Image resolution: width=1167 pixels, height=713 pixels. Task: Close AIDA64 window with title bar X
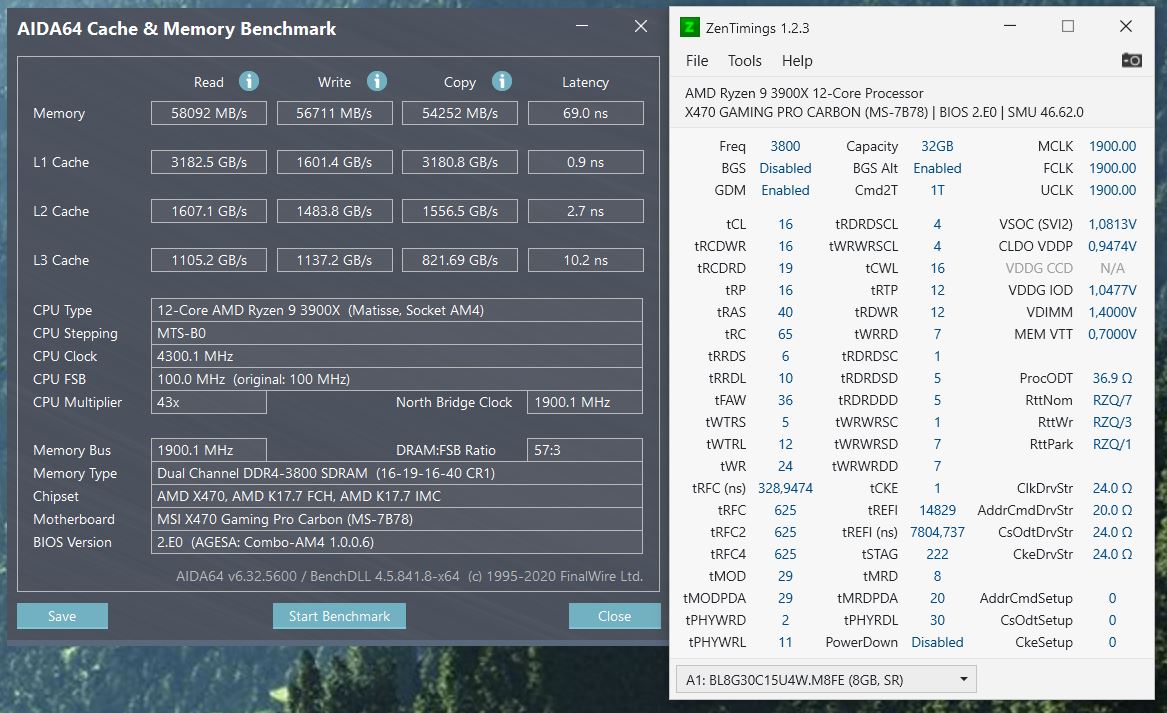click(641, 26)
